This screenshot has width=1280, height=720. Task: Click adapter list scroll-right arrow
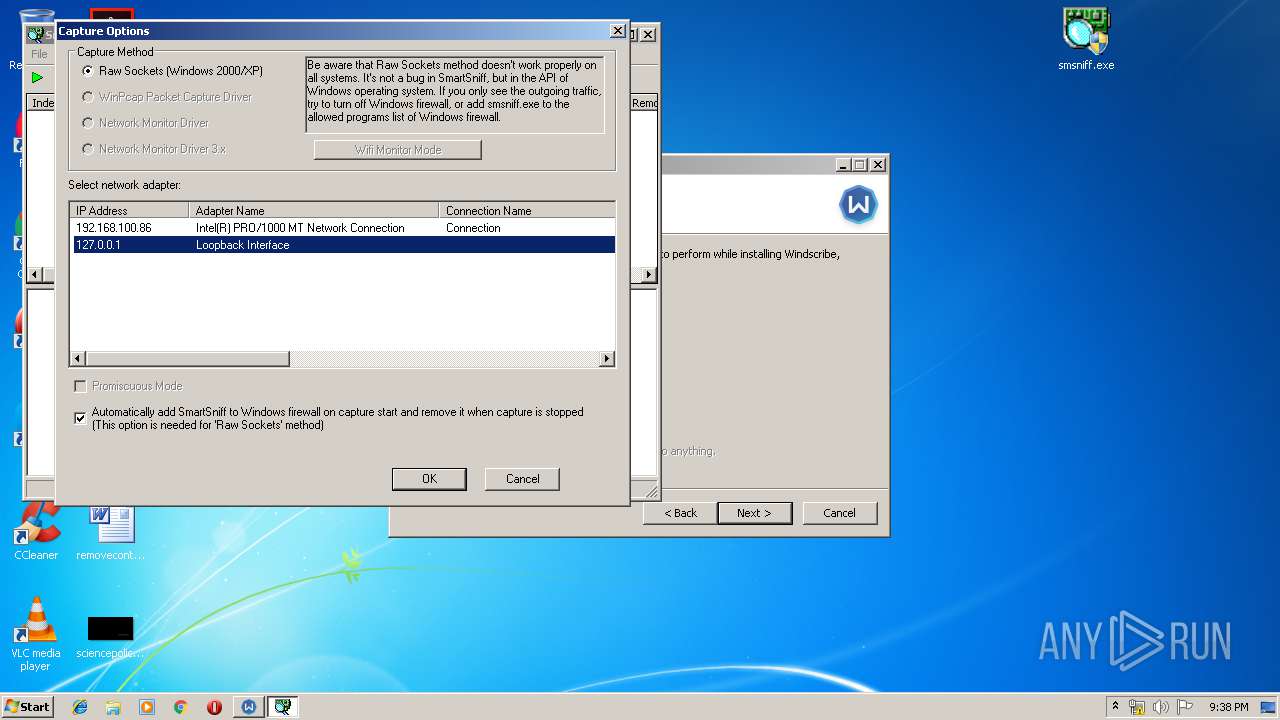pos(607,359)
